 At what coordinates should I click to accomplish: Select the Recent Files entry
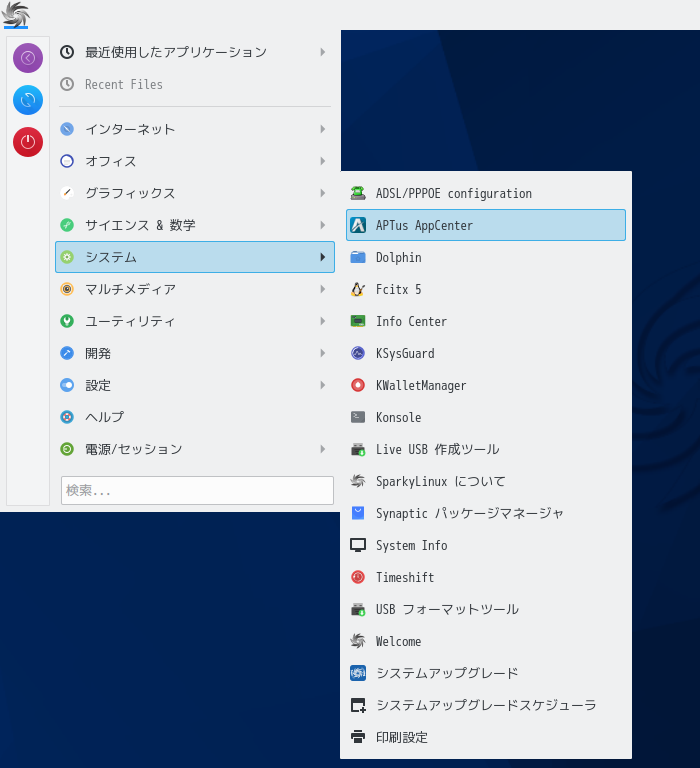[x=195, y=84]
